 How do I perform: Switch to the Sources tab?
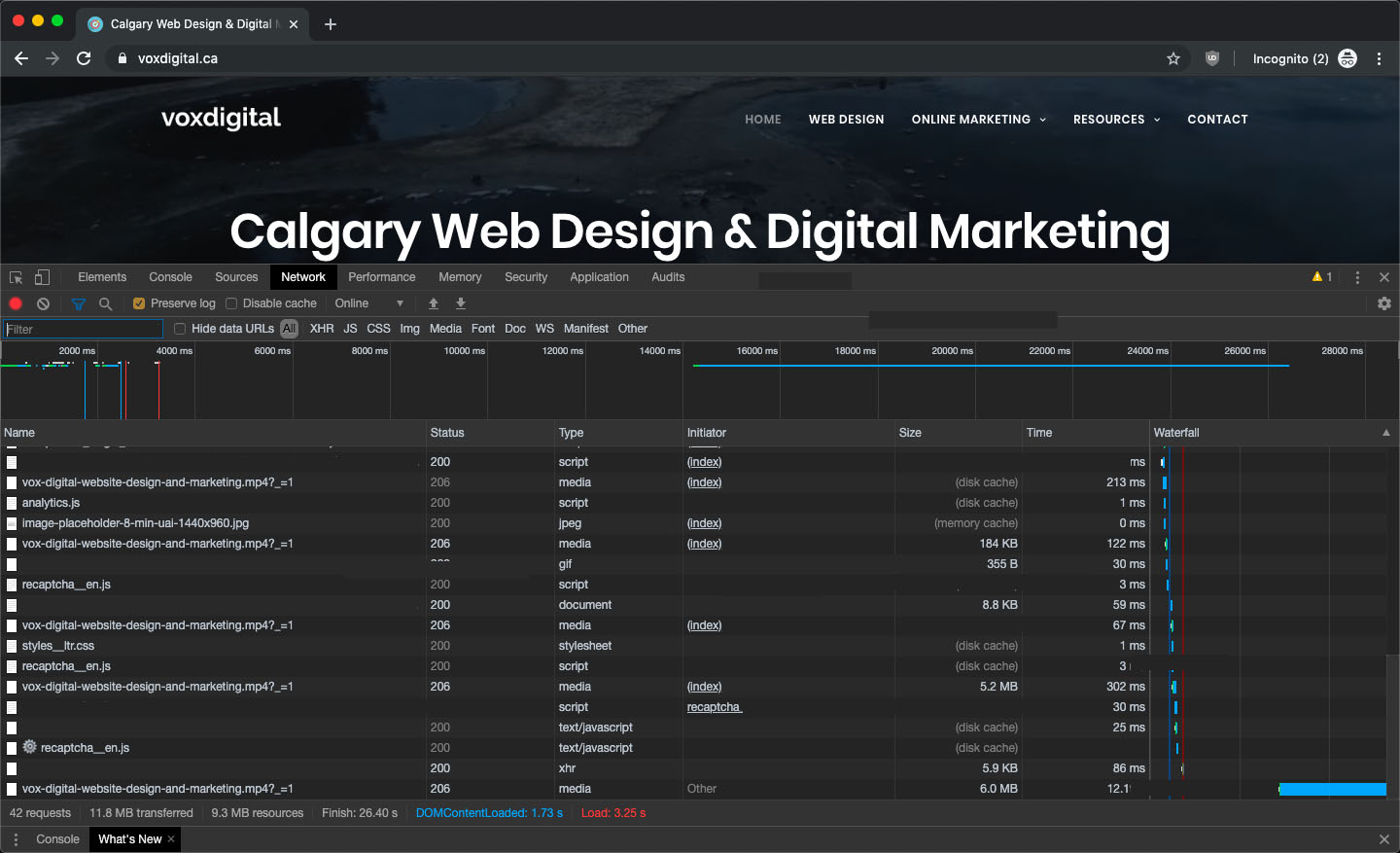236,277
